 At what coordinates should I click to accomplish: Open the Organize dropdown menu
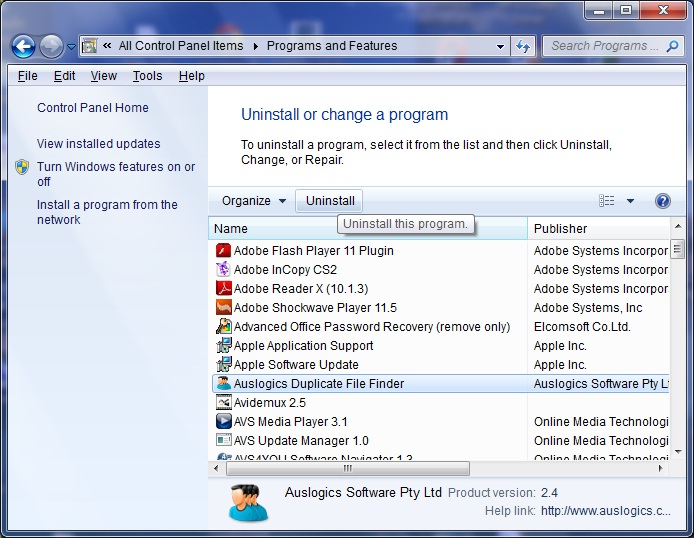254,201
